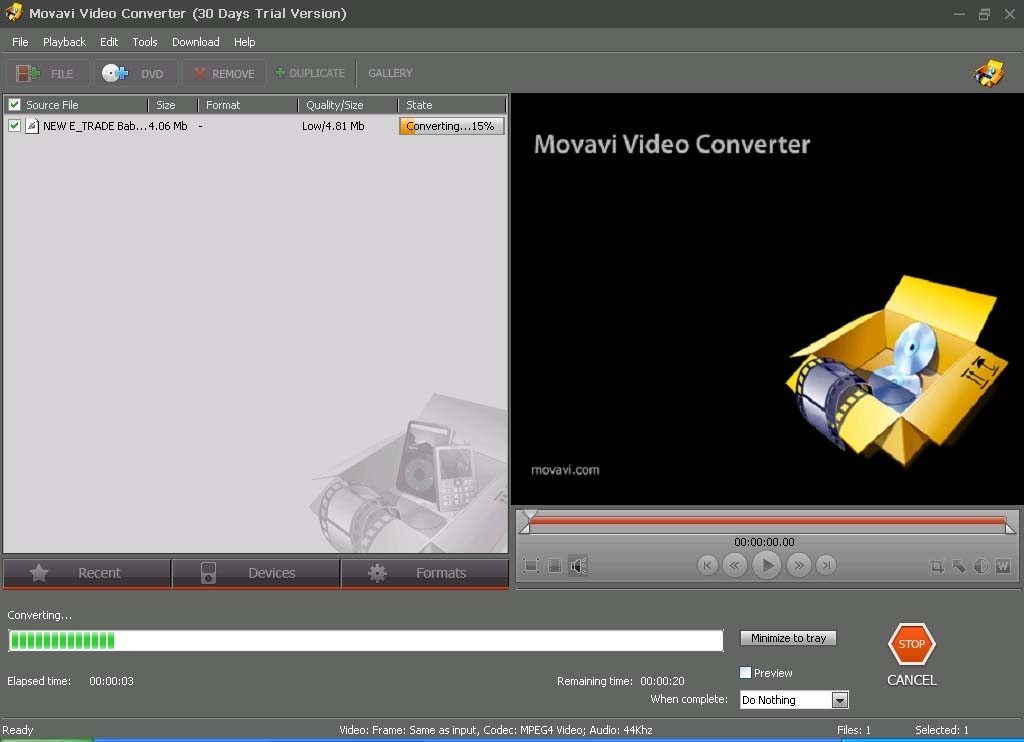Toggle the Select All checkbox in header

pyautogui.click(x=13, y=104)
